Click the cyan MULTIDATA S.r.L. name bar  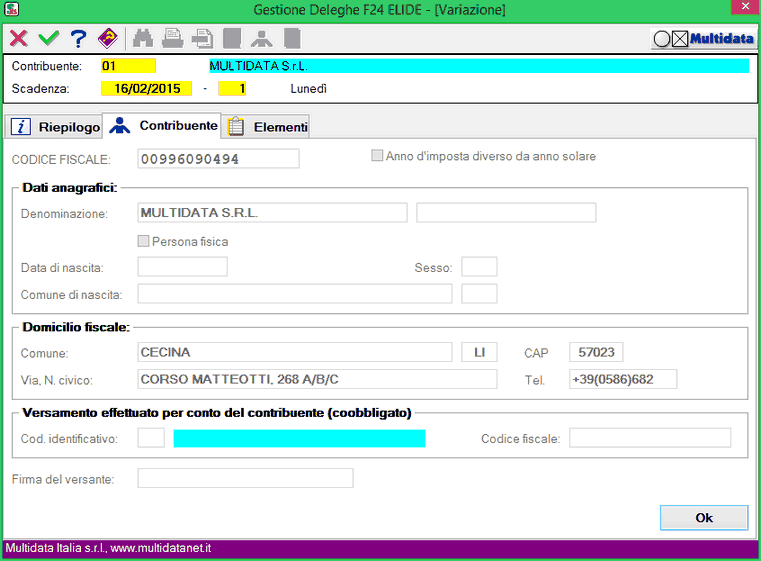479,66
